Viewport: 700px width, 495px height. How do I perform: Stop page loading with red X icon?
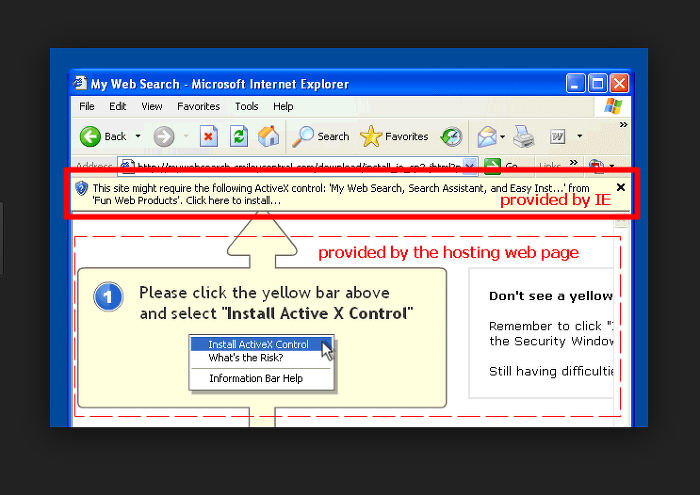pyautogui.click(x=208, y=136)
